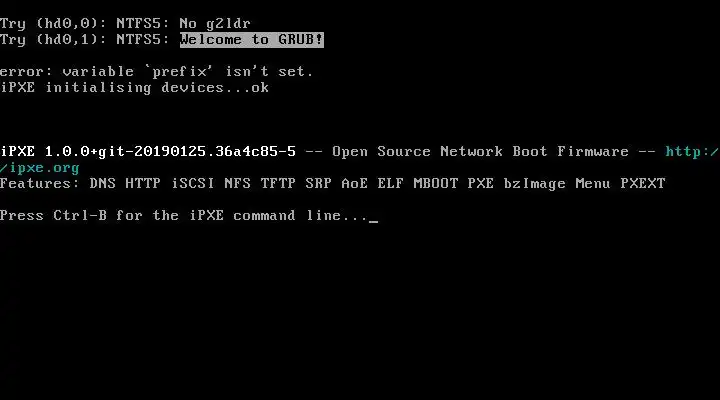Image resolution: width=720 pixels, height=400 pixels.
Task: Click the 'iSCSI' feature label
Action: coord(193,184)
